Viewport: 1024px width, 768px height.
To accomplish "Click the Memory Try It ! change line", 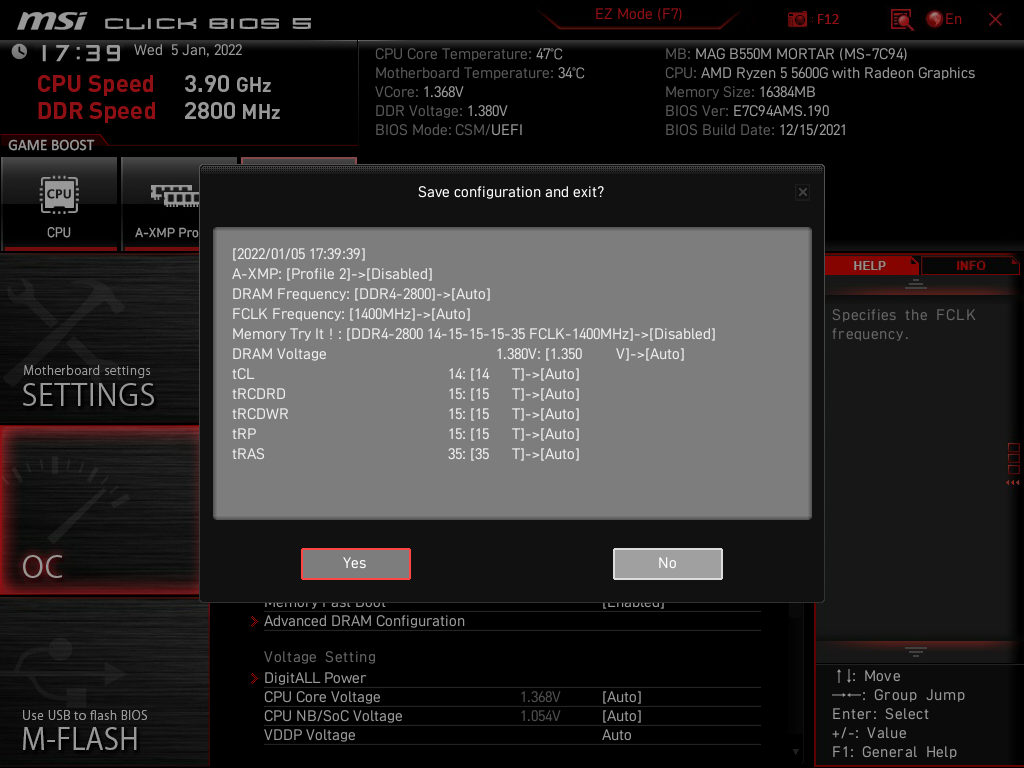I will (x=474, y=334).
